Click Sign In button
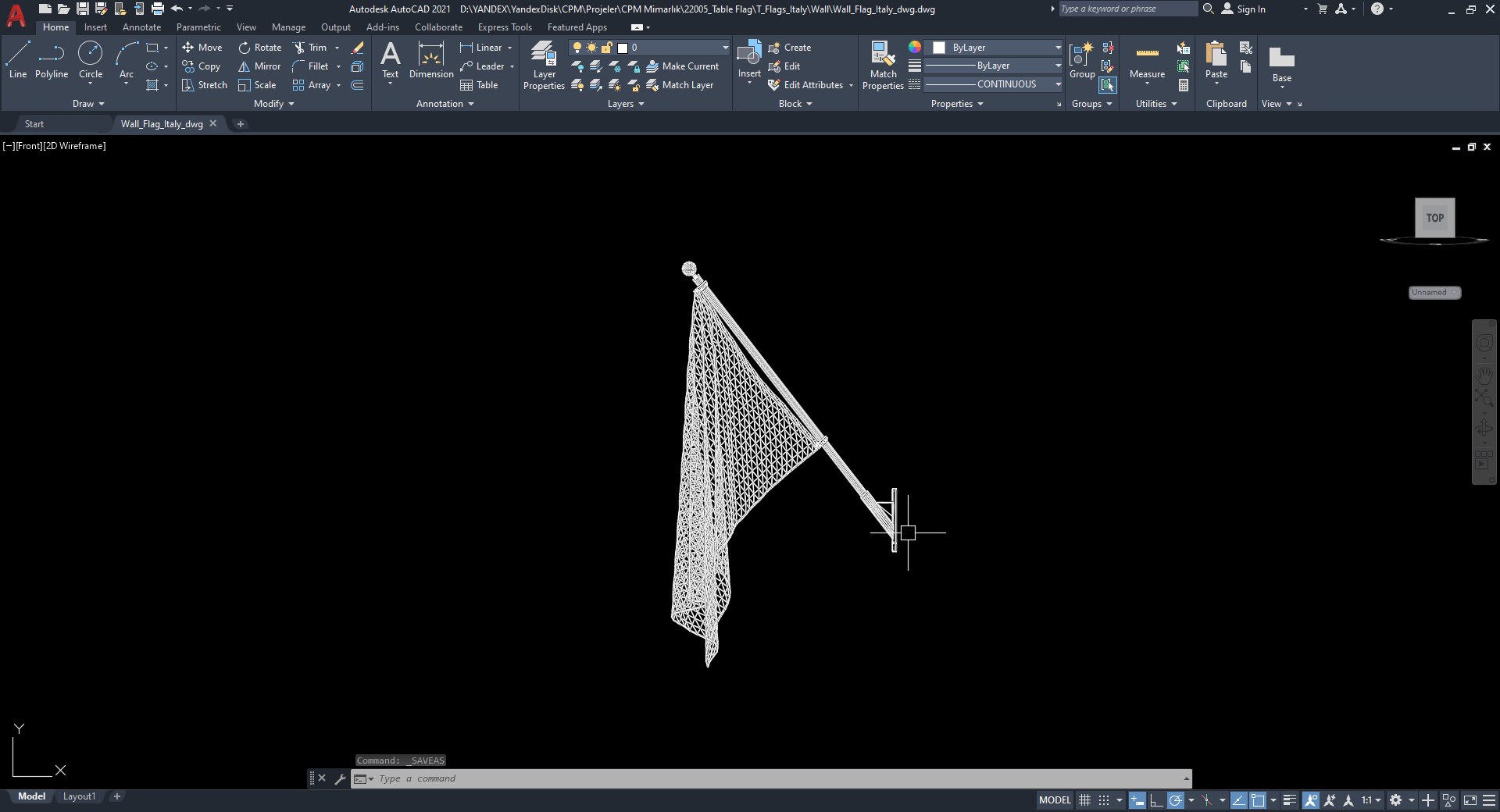The height and width of the screenshot is (812, 1500). (1243, 9)
